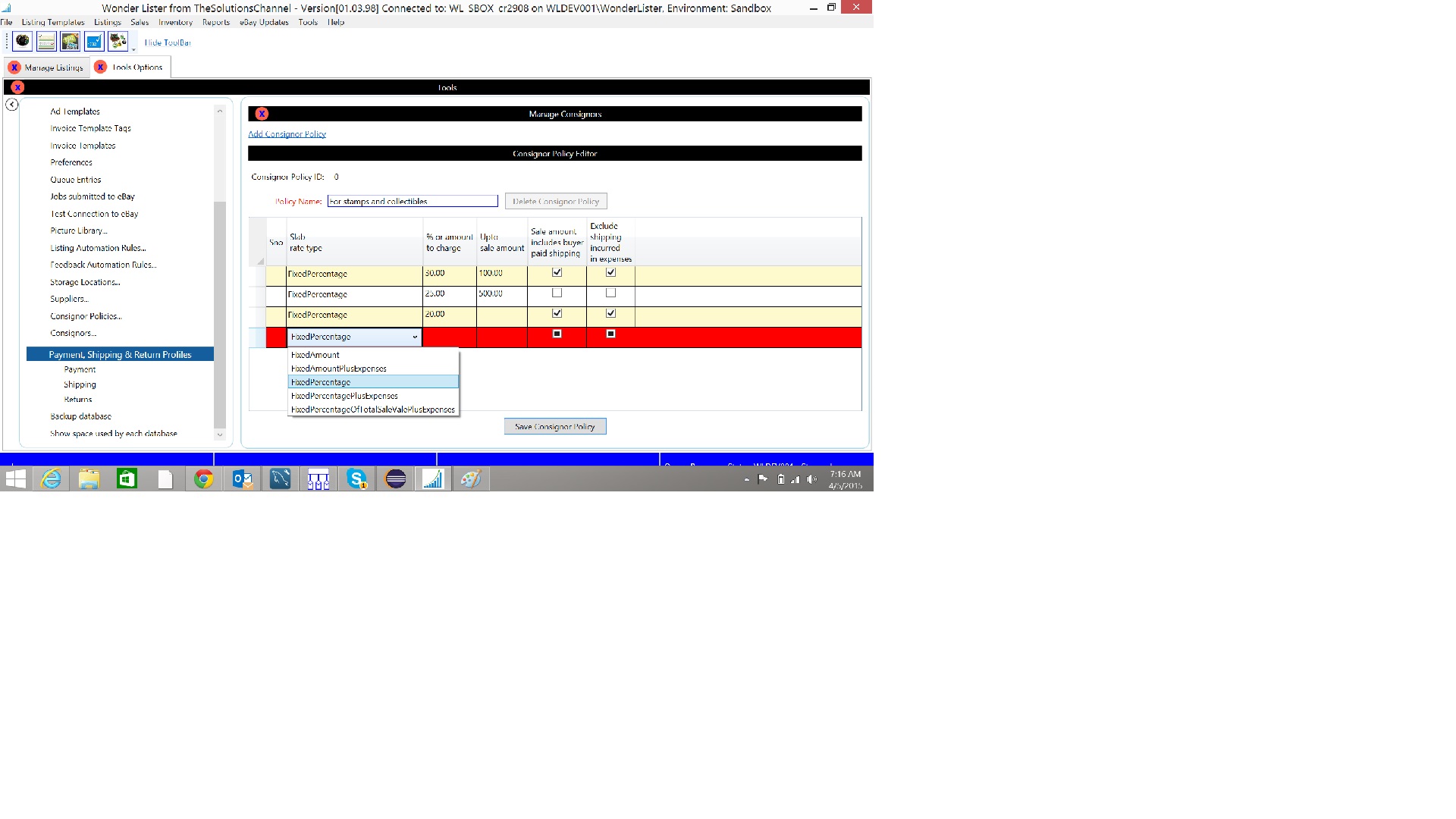Click the Hide ToolBar link
1456x819 pixels.
(x=168, y=42)
